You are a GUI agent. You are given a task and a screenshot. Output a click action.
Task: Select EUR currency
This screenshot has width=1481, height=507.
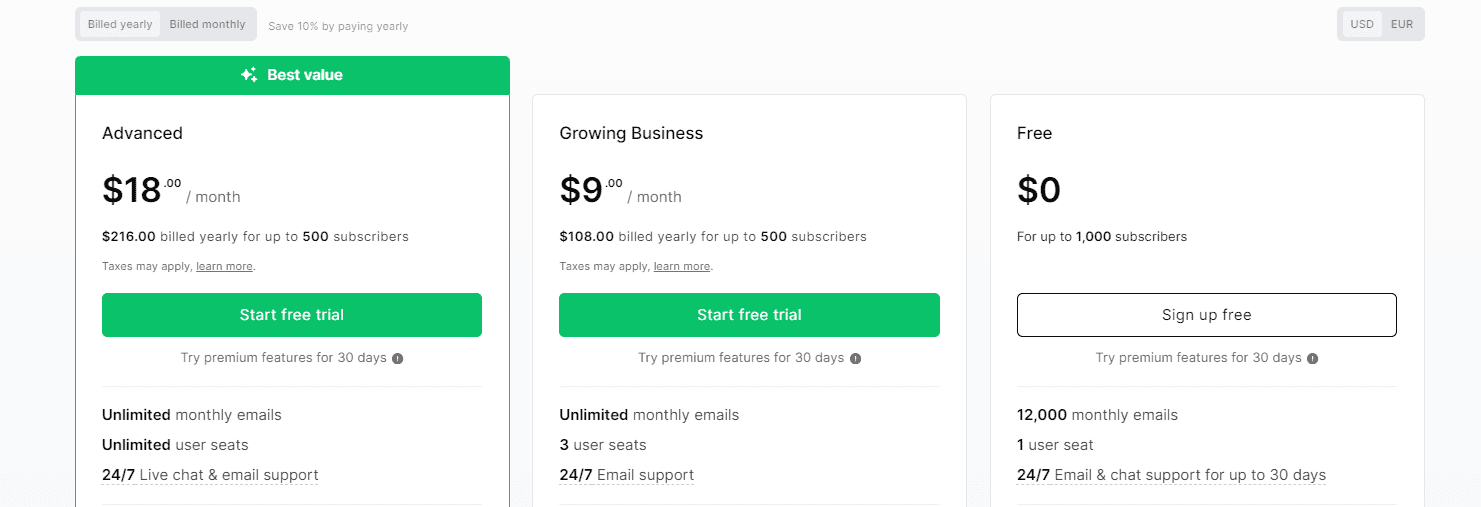click(1402, 24)
